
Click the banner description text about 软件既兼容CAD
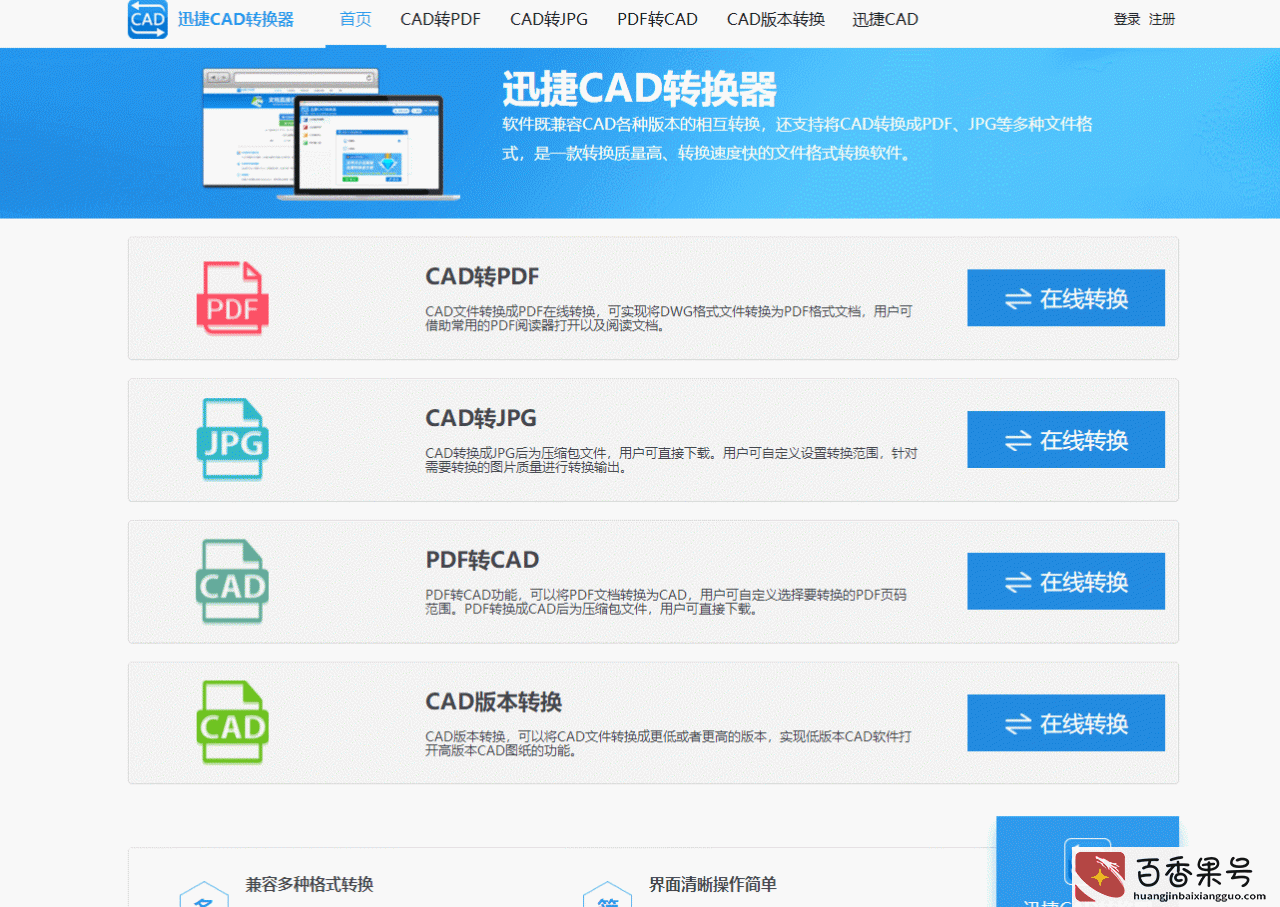click(x=797, y=139)
